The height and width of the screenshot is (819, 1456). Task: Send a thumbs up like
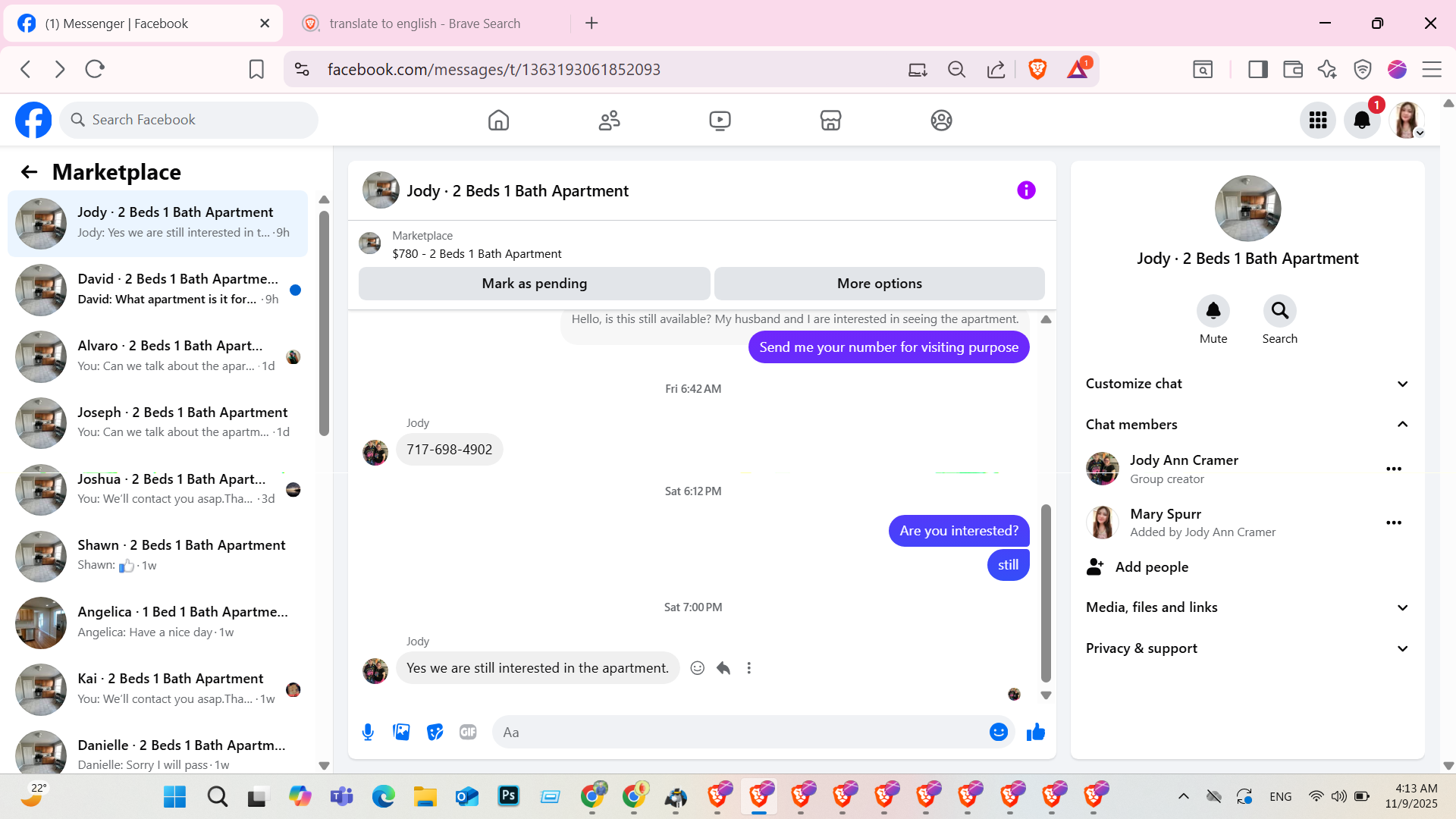1035,732
